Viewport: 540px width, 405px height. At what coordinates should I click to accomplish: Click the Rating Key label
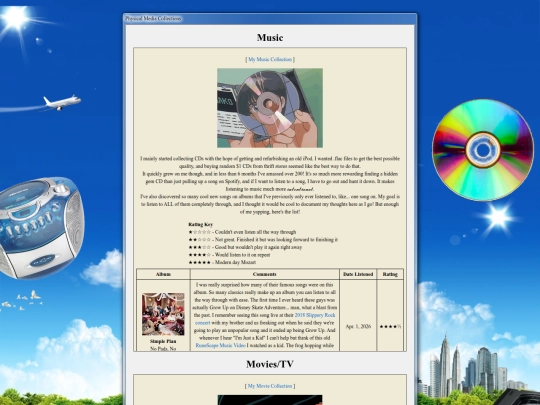pyautogui.click(x=200, y=224)
